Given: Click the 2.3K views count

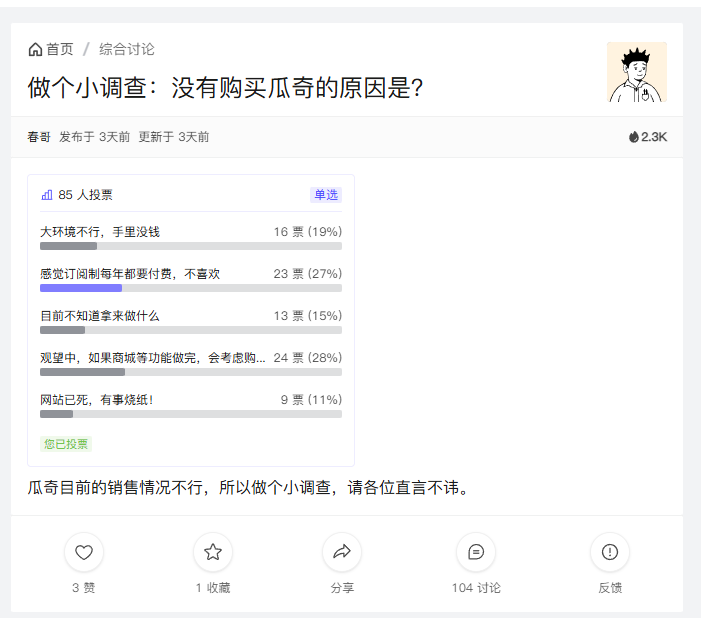Looking at the screenshot, I should 654,136.
